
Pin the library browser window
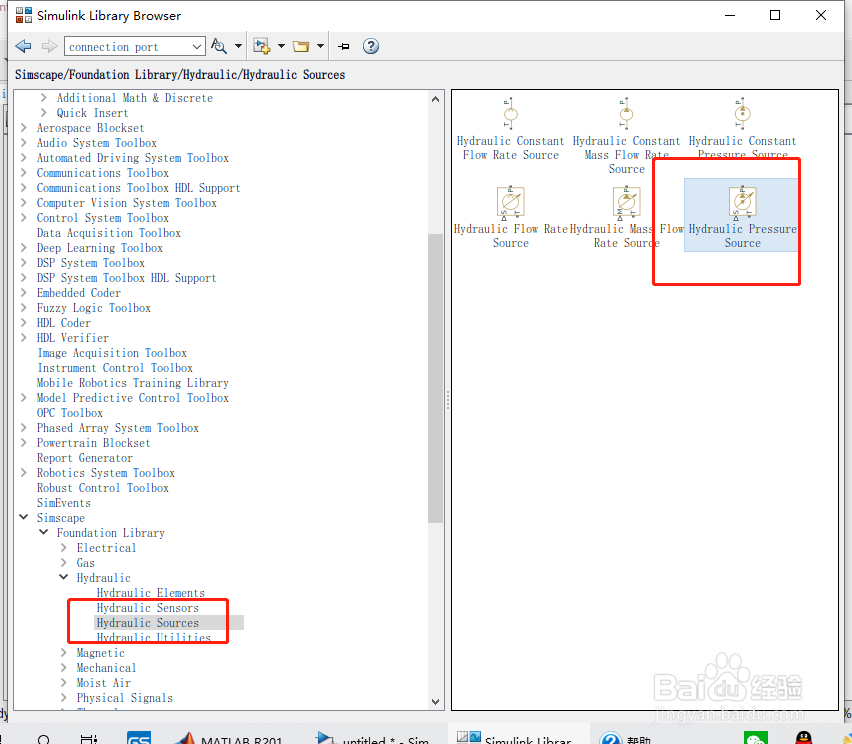coord(344,47)
